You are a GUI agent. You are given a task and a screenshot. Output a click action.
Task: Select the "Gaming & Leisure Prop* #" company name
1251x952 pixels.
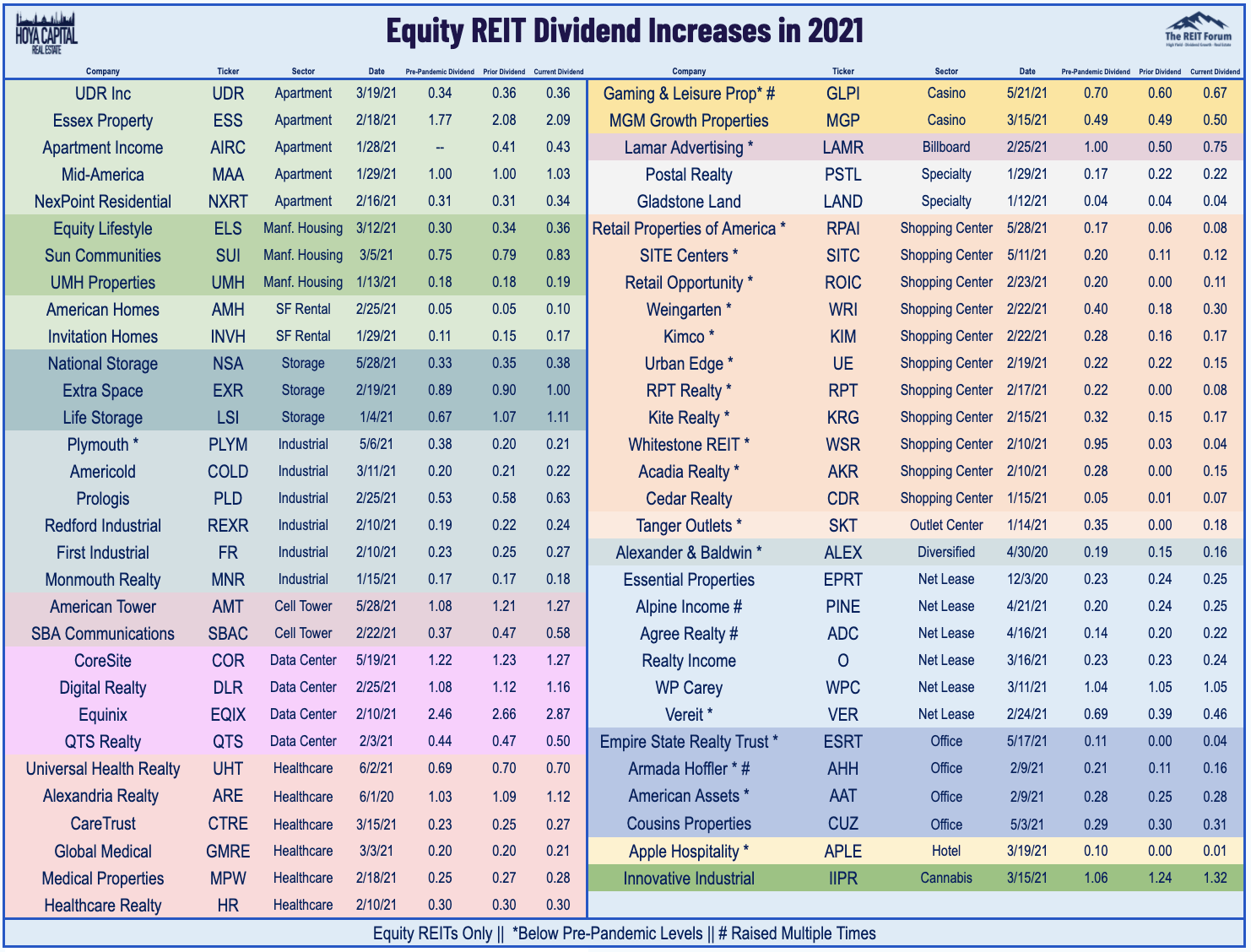[689, 94]
